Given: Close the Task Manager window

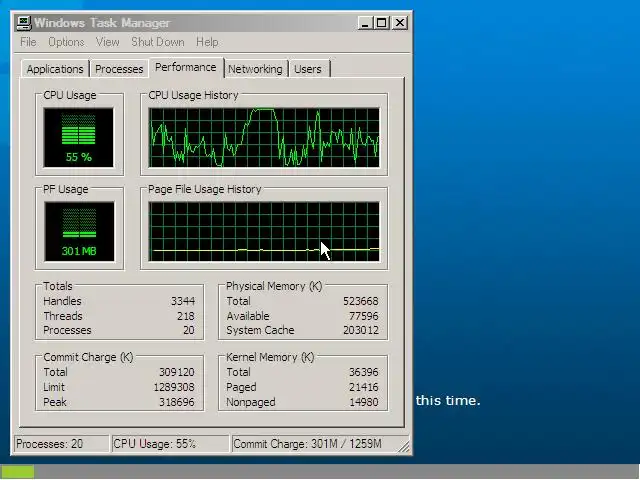Looking at the screenshot, I should pos(400,23).
